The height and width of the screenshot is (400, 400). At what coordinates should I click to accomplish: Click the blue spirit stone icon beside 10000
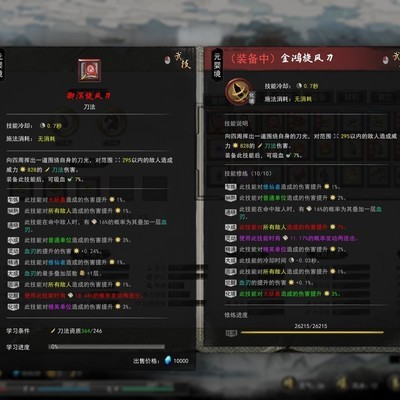tap(168, 360)
